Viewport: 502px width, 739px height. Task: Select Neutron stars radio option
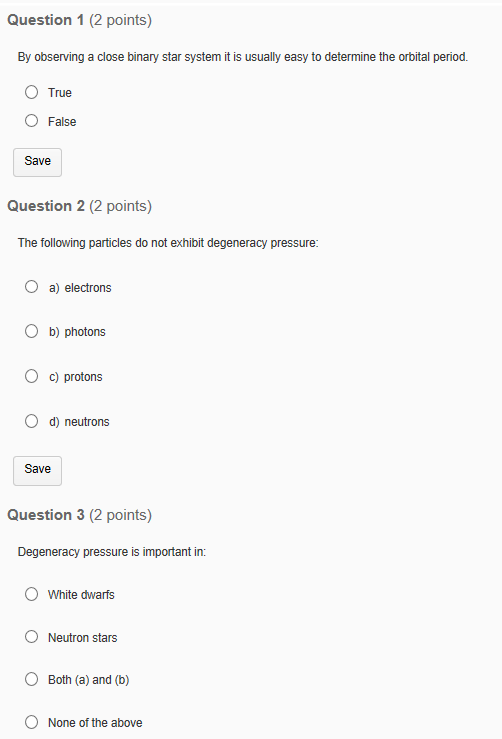32,637
